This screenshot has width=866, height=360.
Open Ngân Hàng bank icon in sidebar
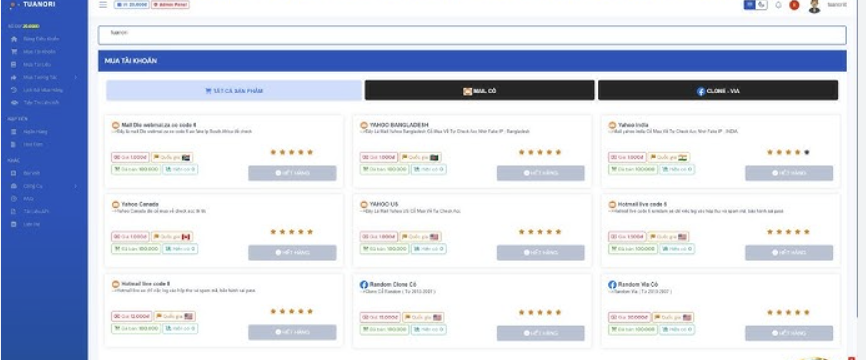[x=14, y=132]
